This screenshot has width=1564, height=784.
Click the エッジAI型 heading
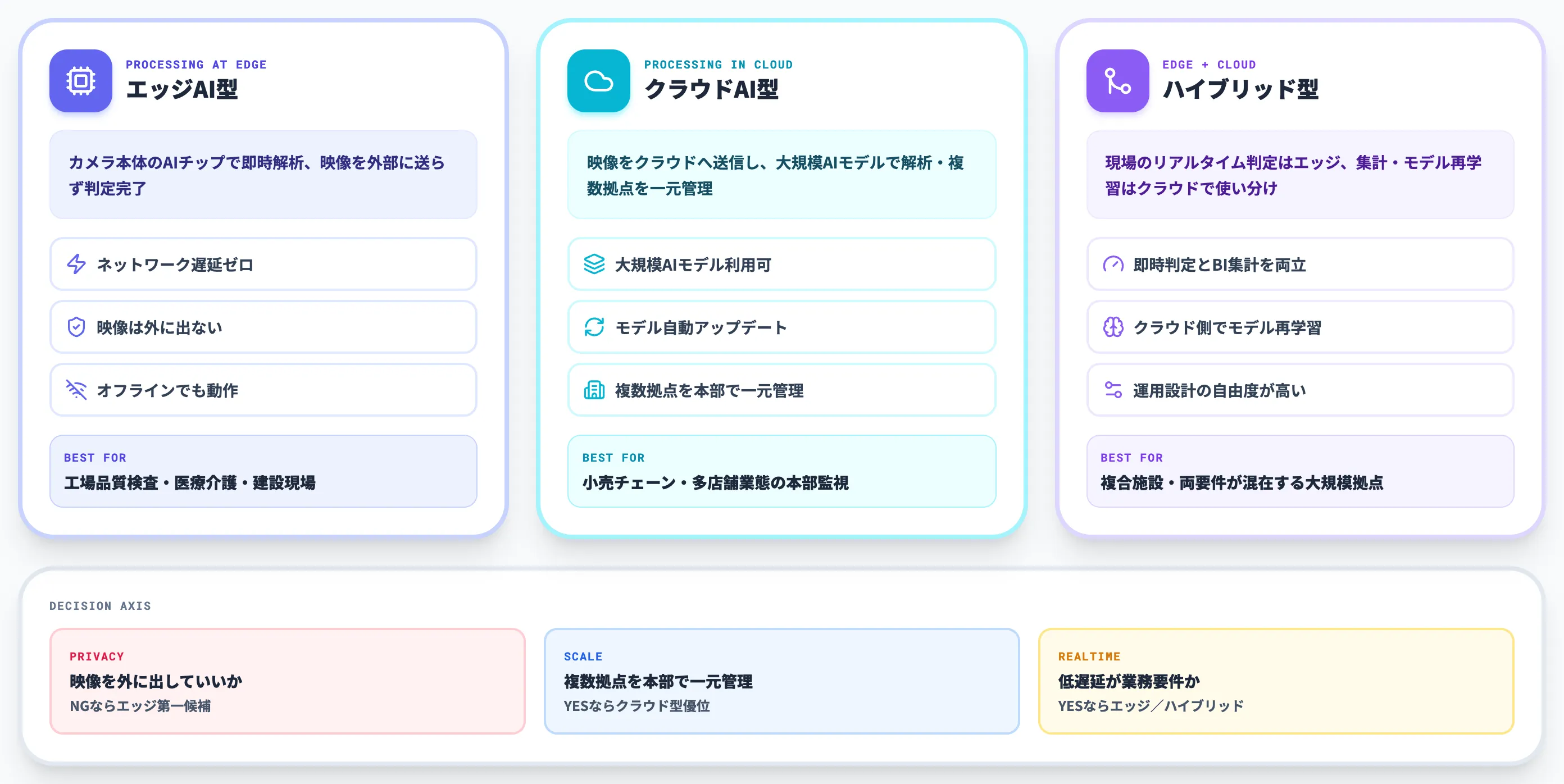point(182,89)
